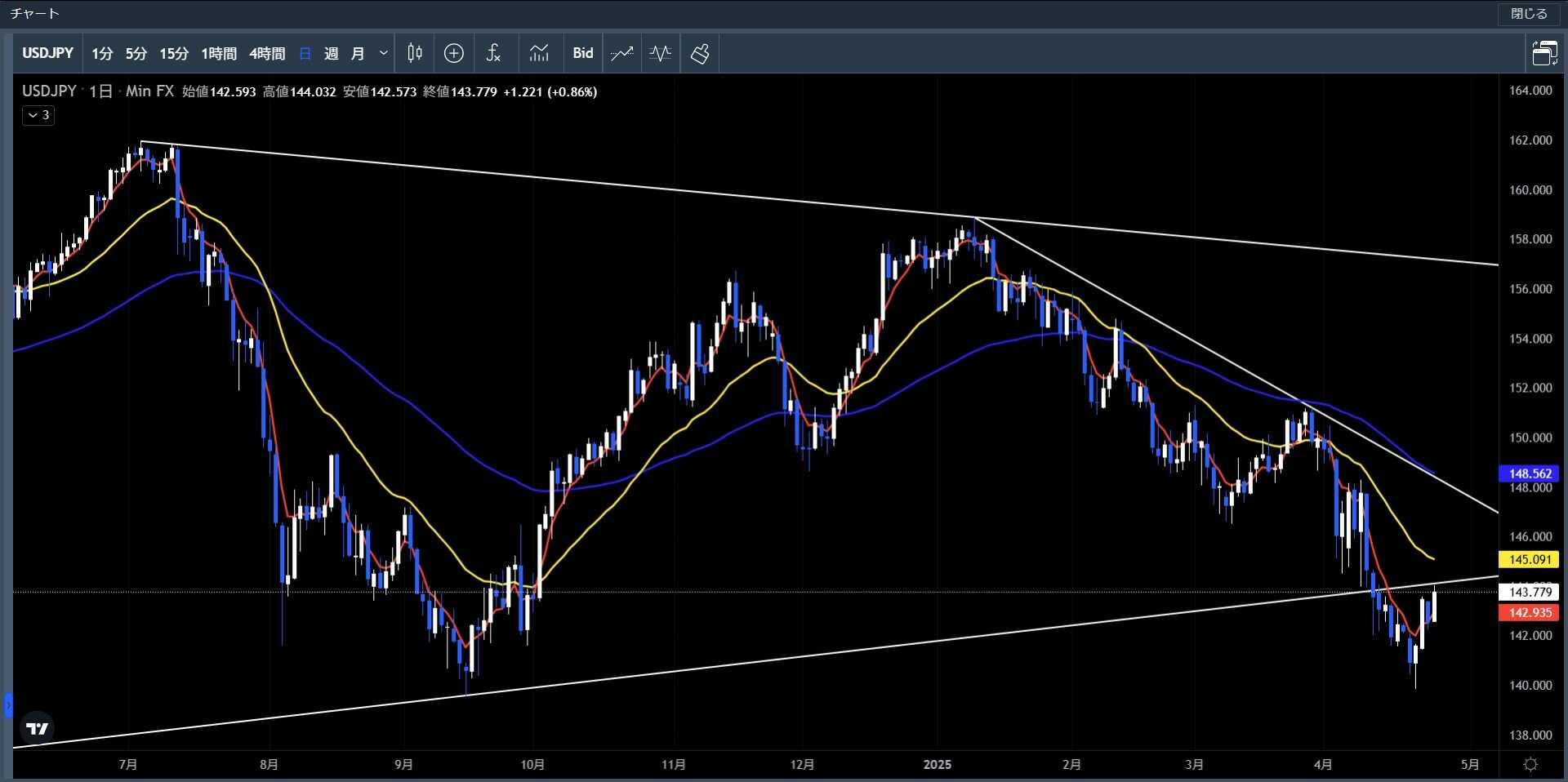1568x782 pixels.
Task: Switch to the 5分 timeframe
Action: [x=136, y=53]
